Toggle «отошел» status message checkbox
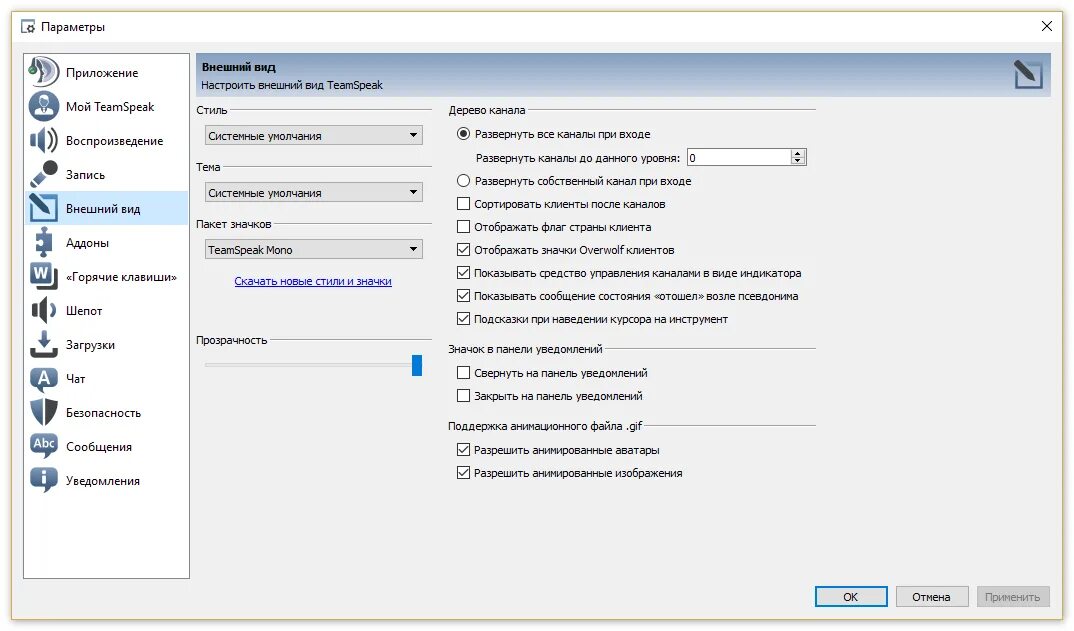The image size is (1074, 631). 464,296
